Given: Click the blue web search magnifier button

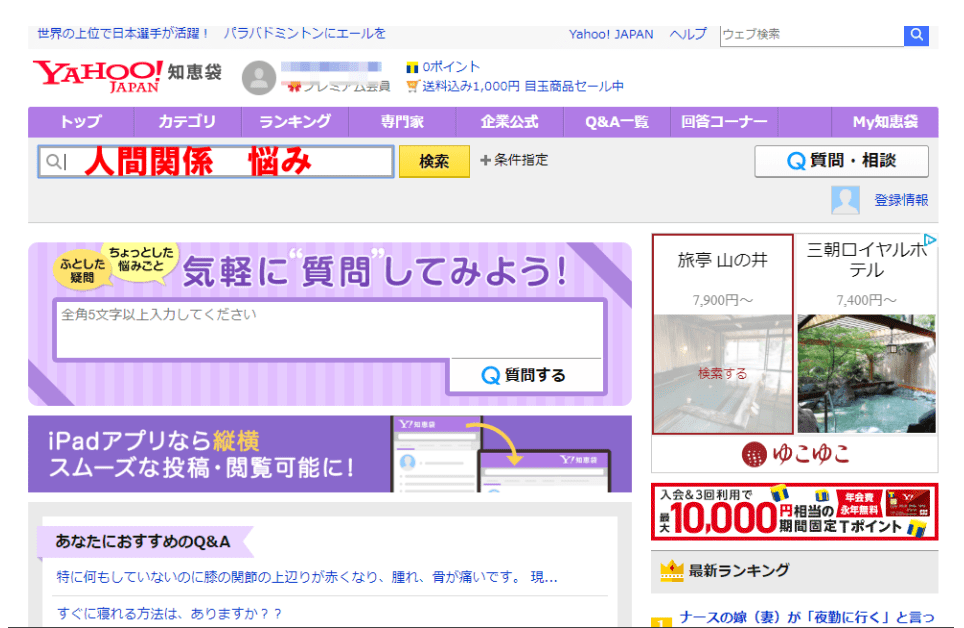Looking at the screenshot, I should (x=916, y=35).
